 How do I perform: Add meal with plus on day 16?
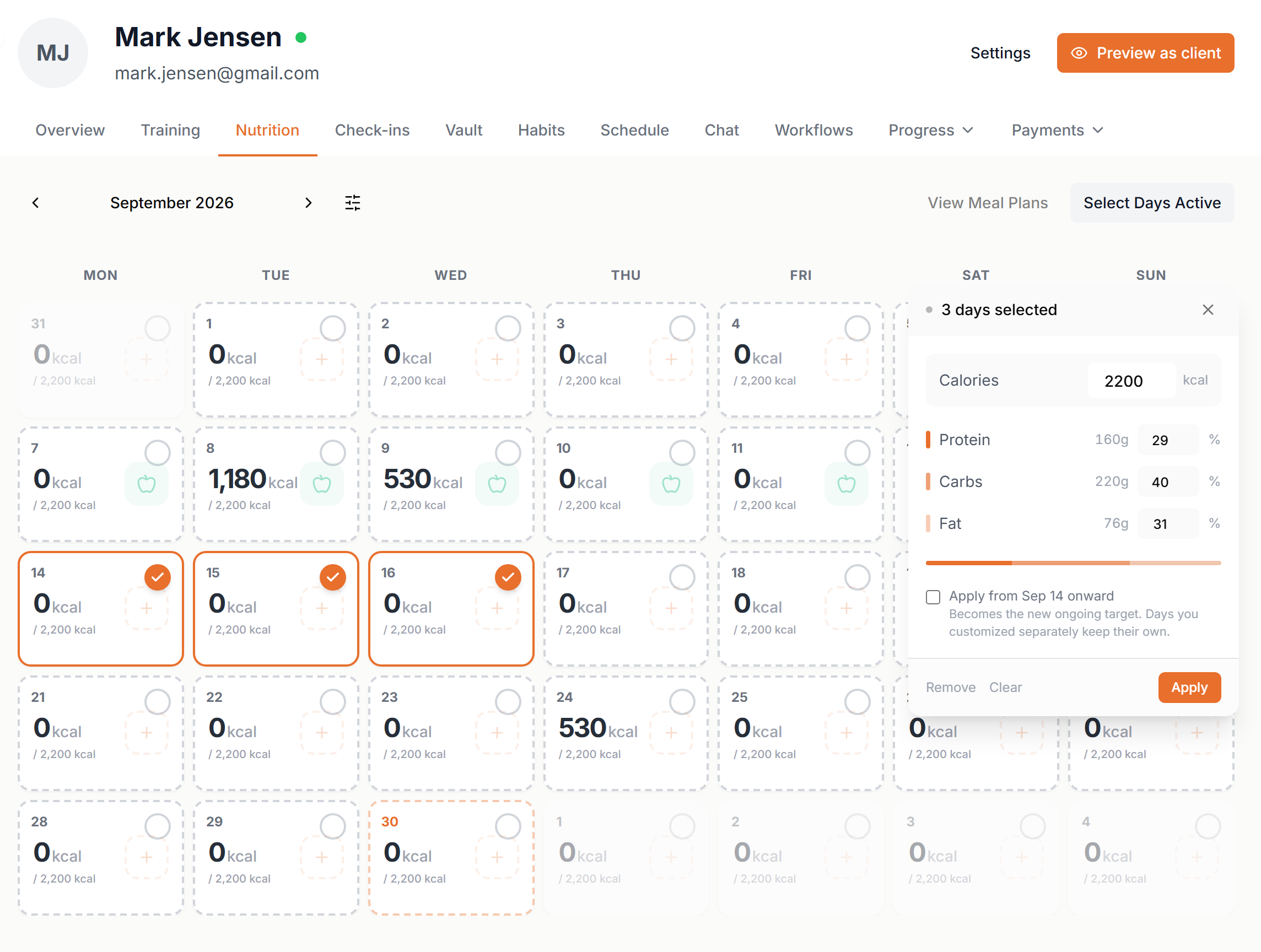coord(497,608)
